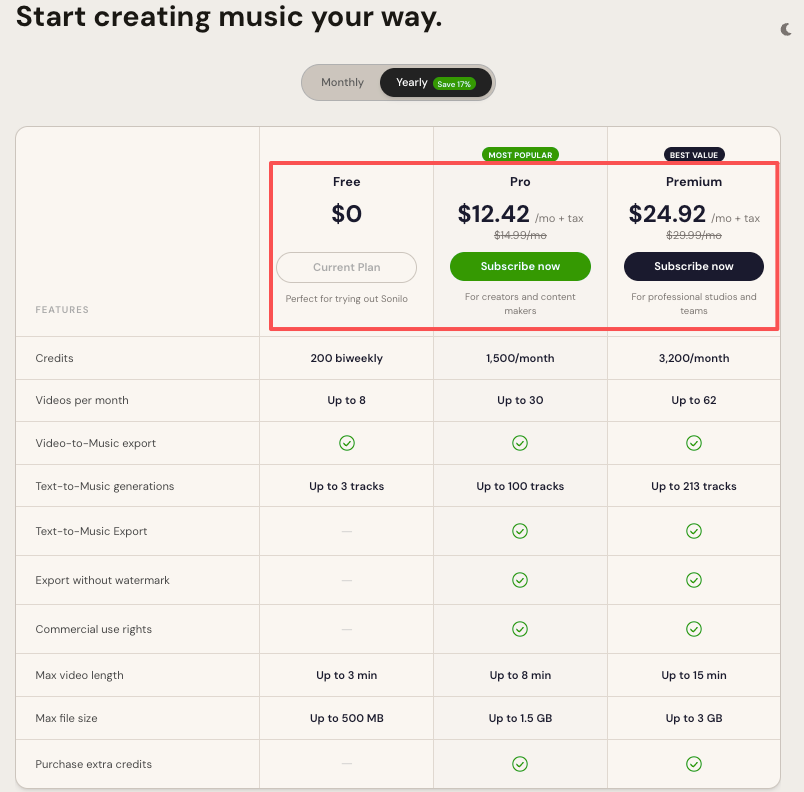Toggle dark mode with the moon icon
The width and height of the screenshot is (804, 792).
(x=785, y=31)
